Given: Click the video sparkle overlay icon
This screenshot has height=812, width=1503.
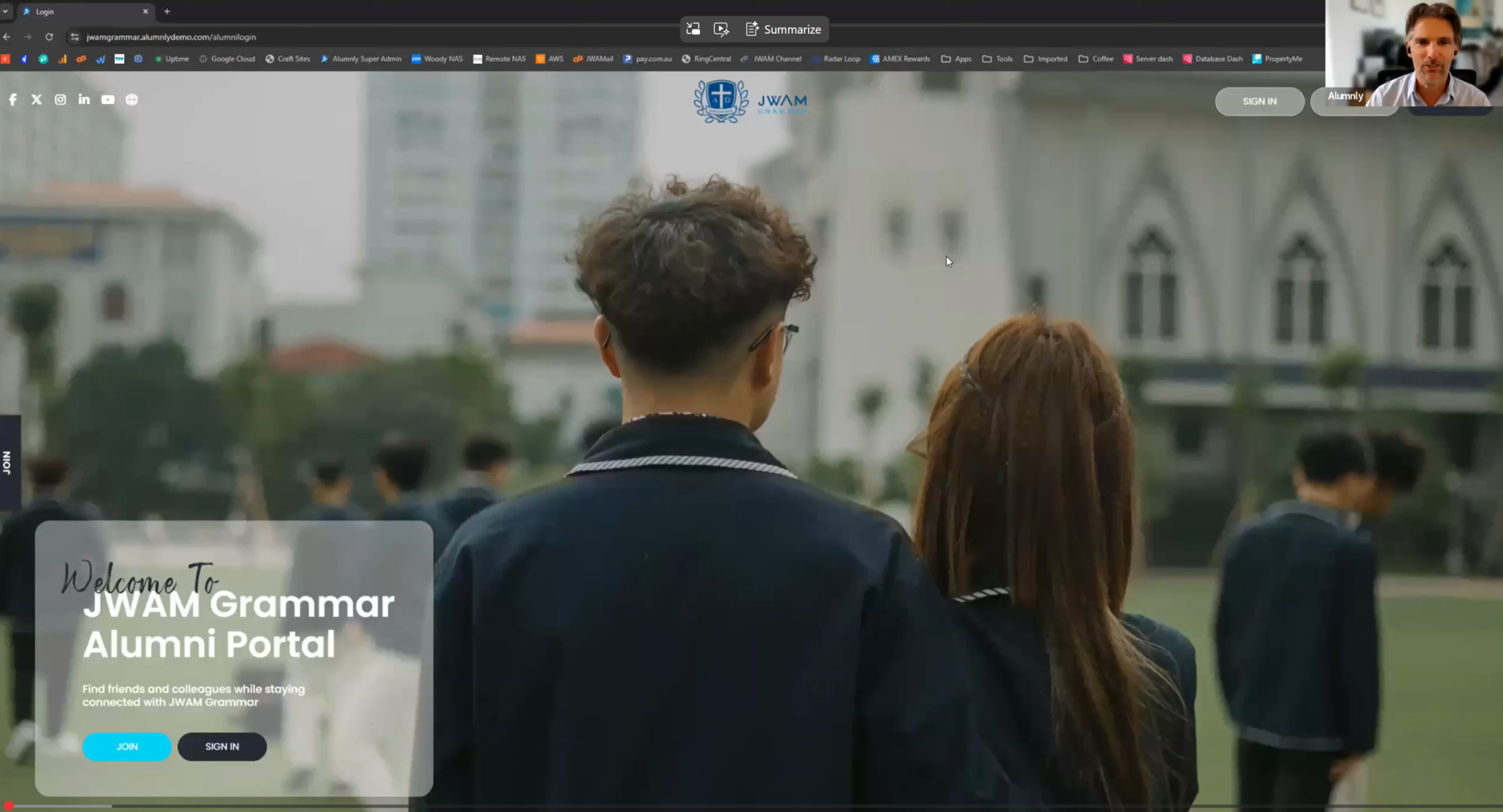Looking at the screenshot, I should tap(721, 29).
